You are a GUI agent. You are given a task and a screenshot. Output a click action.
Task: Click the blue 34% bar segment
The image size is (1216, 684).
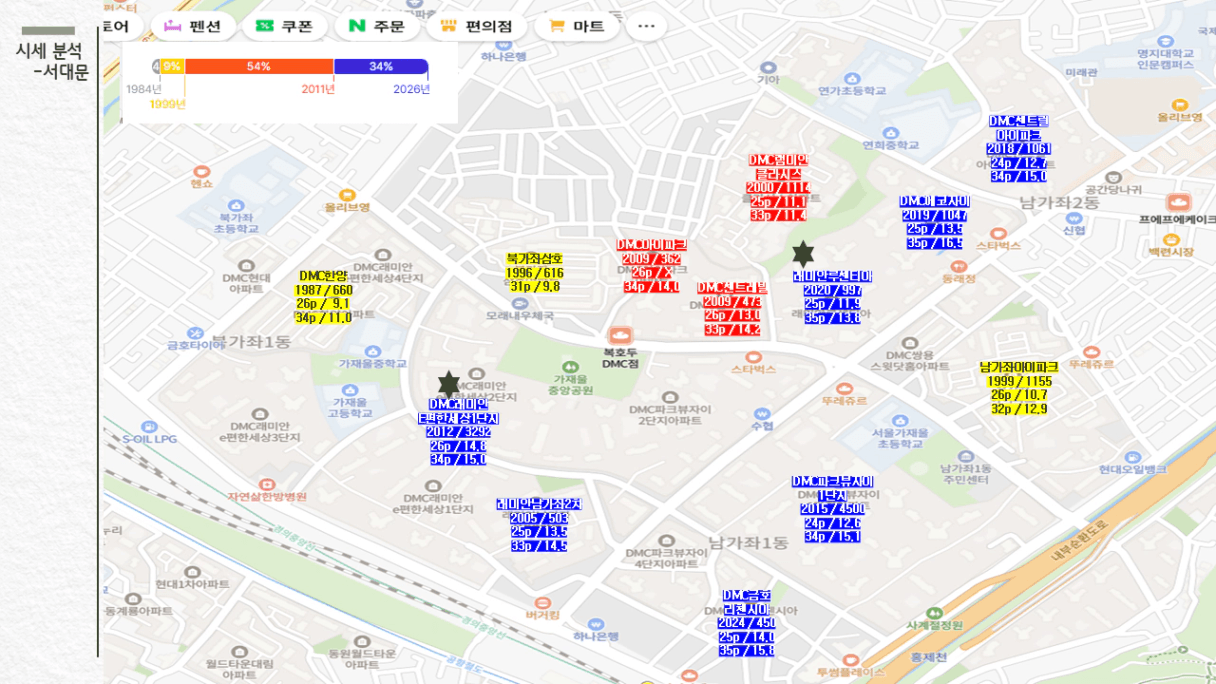[x=381, y=67]
